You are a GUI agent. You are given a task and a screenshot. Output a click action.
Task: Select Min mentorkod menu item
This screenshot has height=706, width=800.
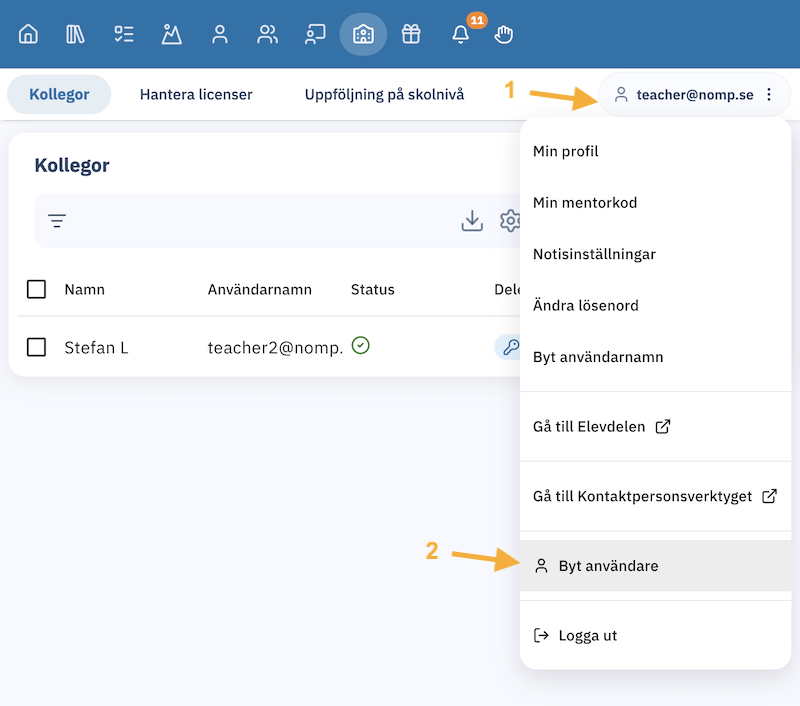[x=655, y=203]
